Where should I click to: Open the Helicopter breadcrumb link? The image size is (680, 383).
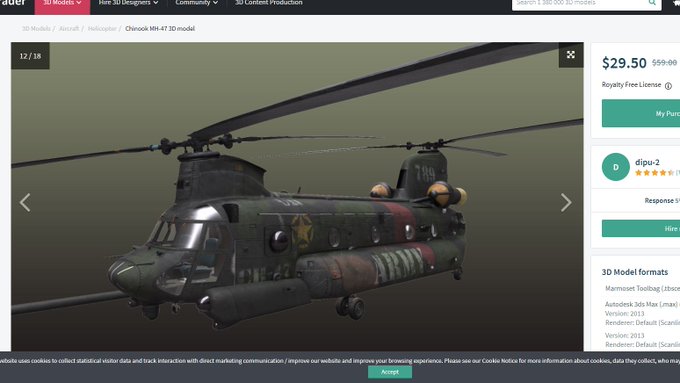102,29
